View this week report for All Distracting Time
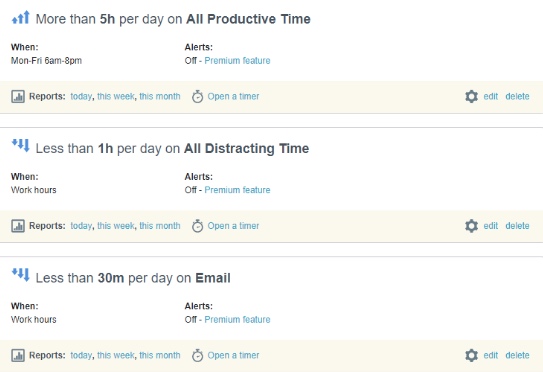 click(116, 226)
